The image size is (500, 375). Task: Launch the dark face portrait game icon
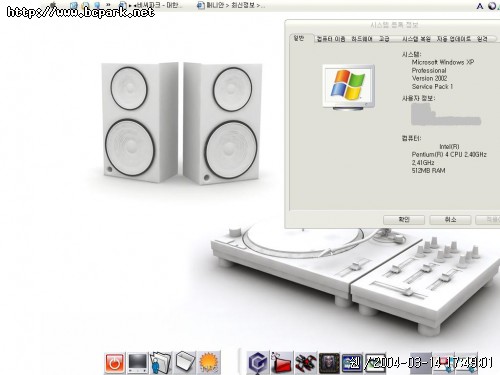329,363
